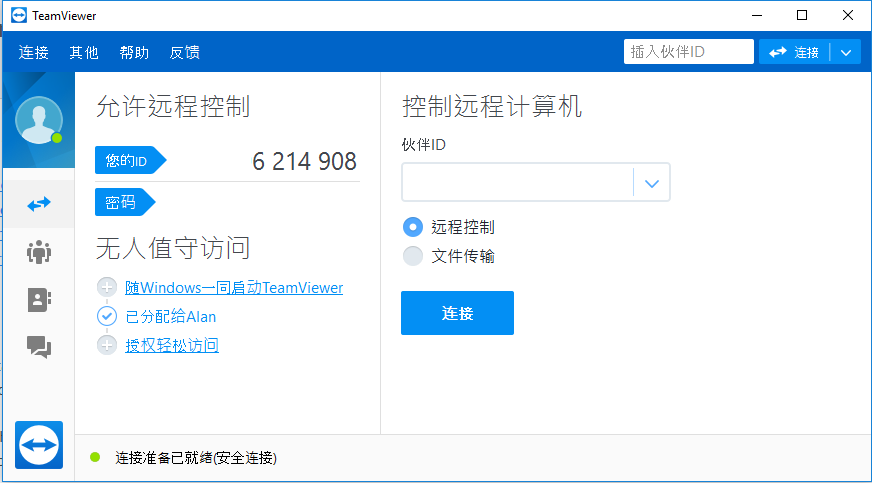Click the 授权轻松访问 link
Viewport: 872px width, 483px height.
click(172, 345)
